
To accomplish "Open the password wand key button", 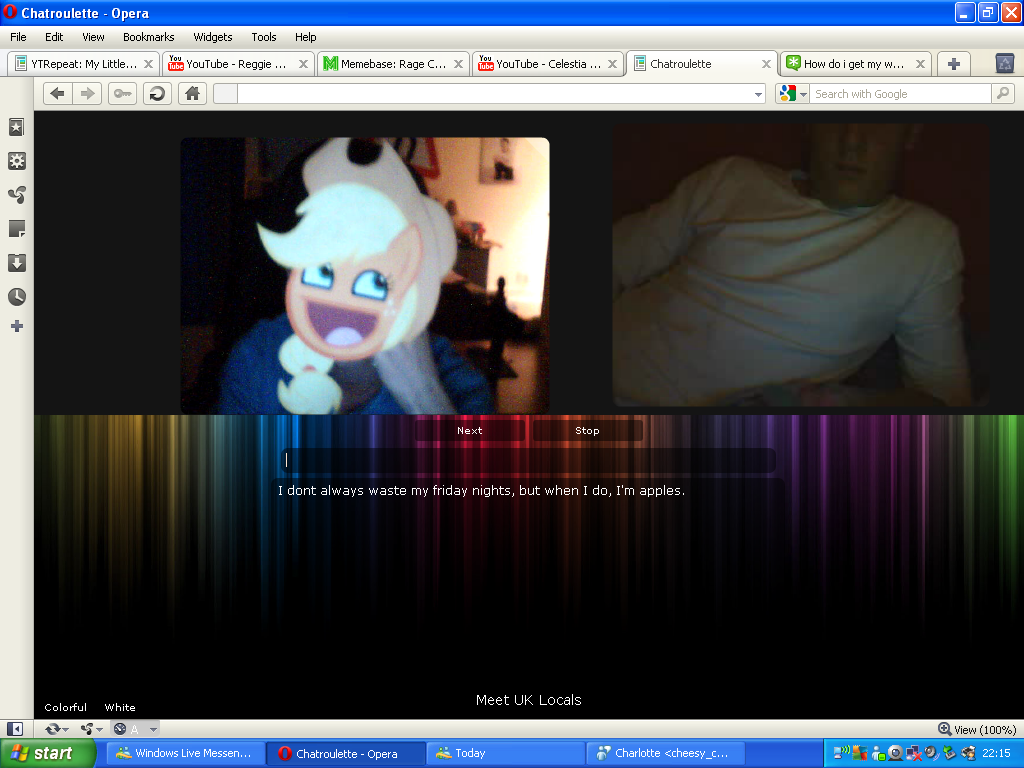I will tap(122, 93).
